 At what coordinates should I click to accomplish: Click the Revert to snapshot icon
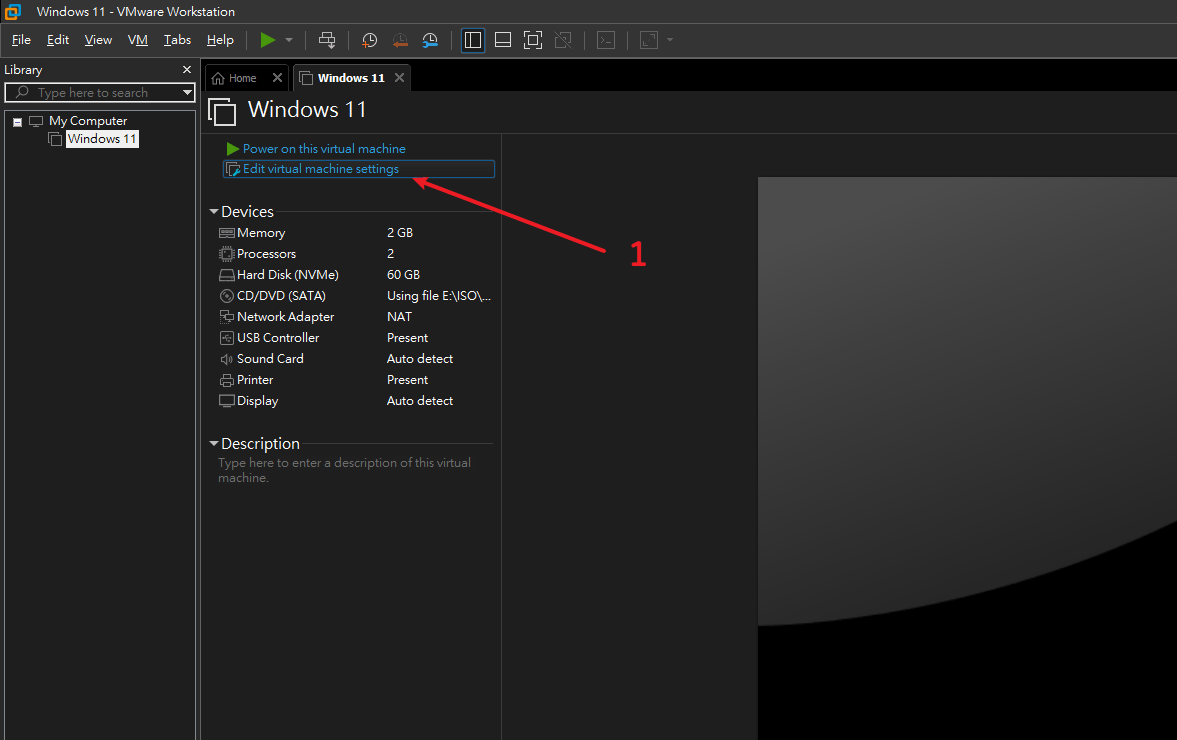pyautogui.click(x=400, y=40)
